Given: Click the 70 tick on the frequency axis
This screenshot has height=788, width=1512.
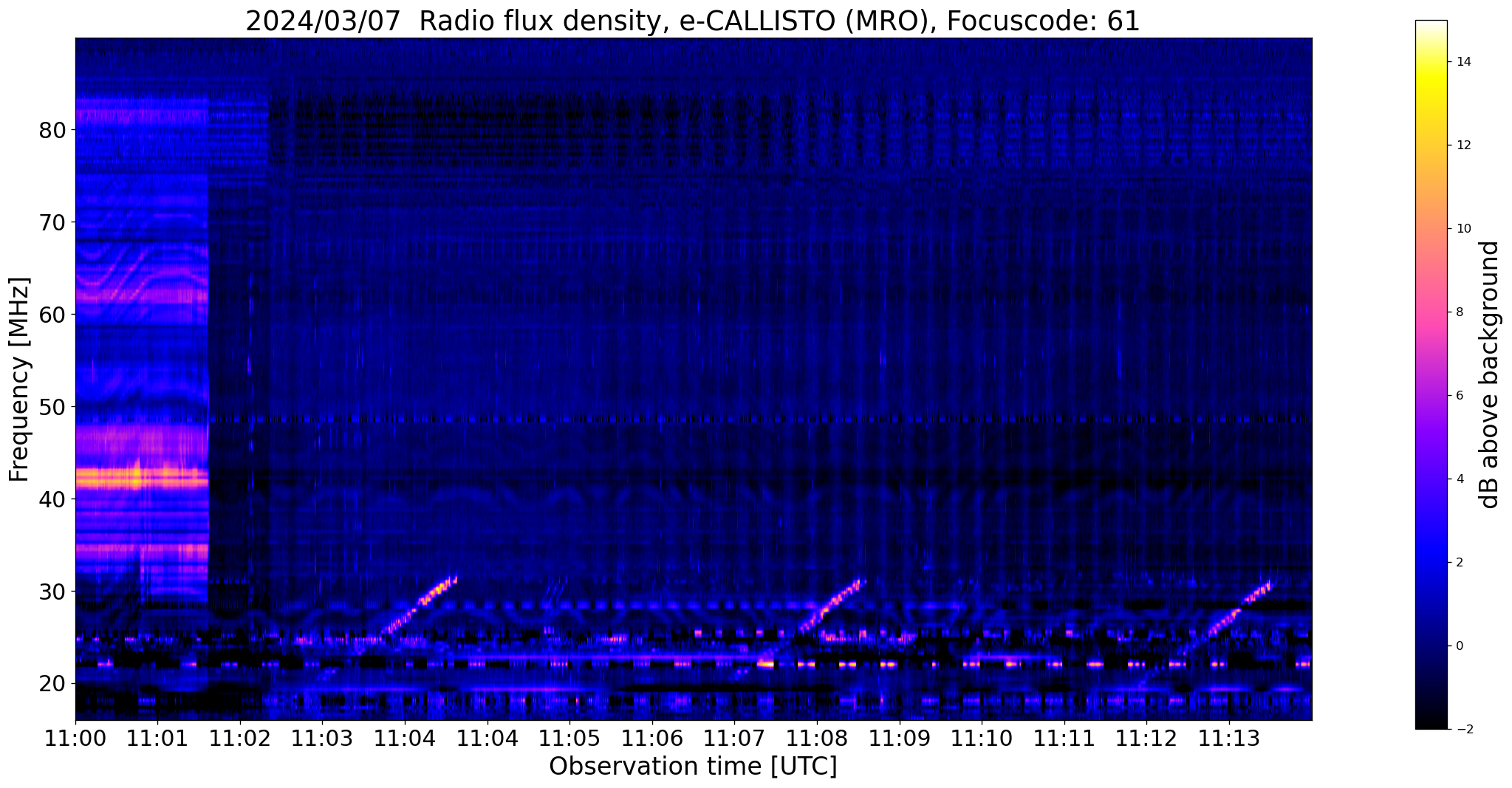Looking at the screenshot, I should point(52,222).
